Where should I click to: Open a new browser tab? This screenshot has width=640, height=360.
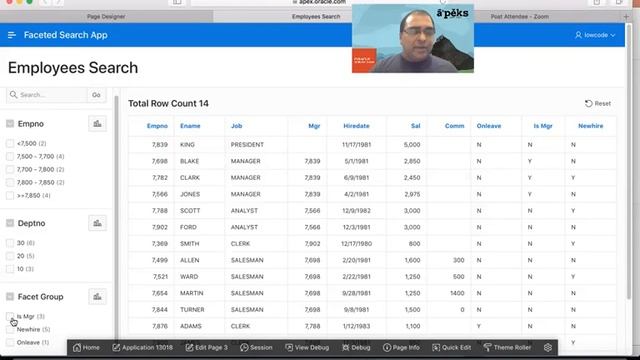coord(626,17)
